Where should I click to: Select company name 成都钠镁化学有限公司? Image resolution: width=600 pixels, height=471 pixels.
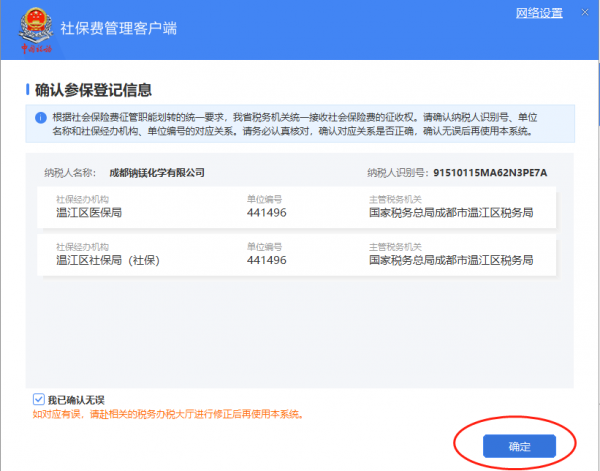pos(156,172)
